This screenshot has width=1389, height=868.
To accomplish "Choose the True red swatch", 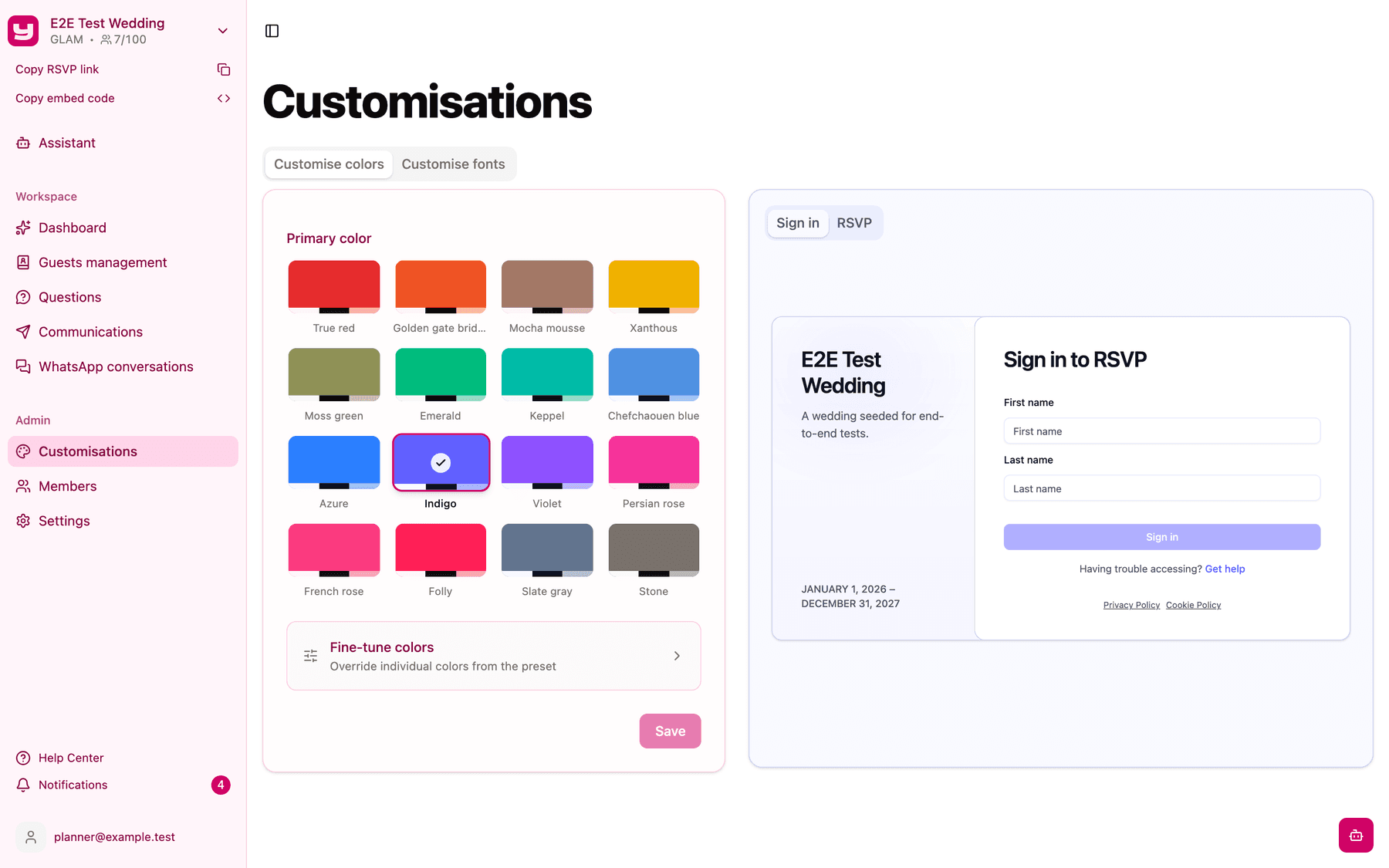I will click(334, 286).
